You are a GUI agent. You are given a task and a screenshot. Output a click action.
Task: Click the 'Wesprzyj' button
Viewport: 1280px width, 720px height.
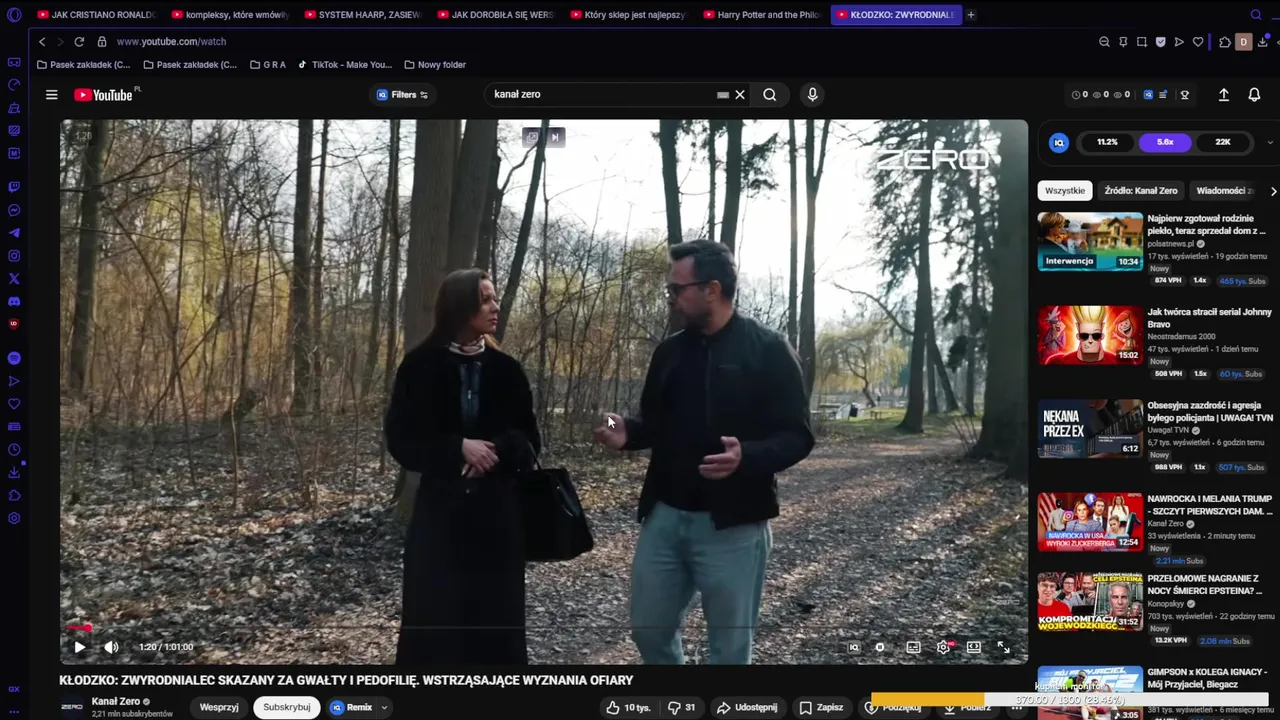click(219, 707)
